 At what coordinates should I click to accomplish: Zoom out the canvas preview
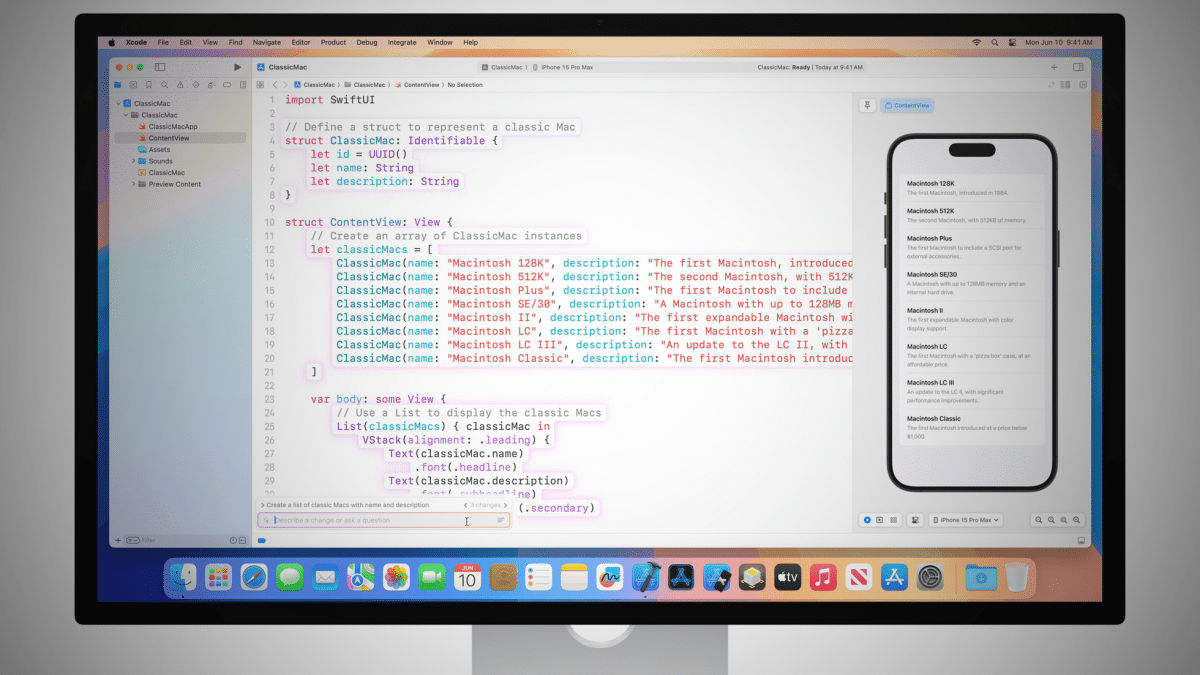[1040, 520]
